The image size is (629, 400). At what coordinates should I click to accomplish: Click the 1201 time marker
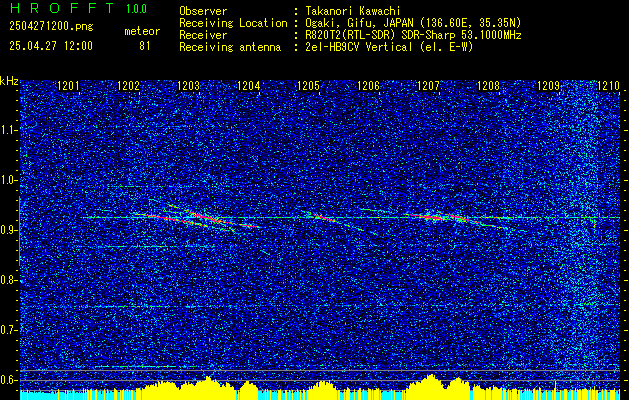click(68, 86)
